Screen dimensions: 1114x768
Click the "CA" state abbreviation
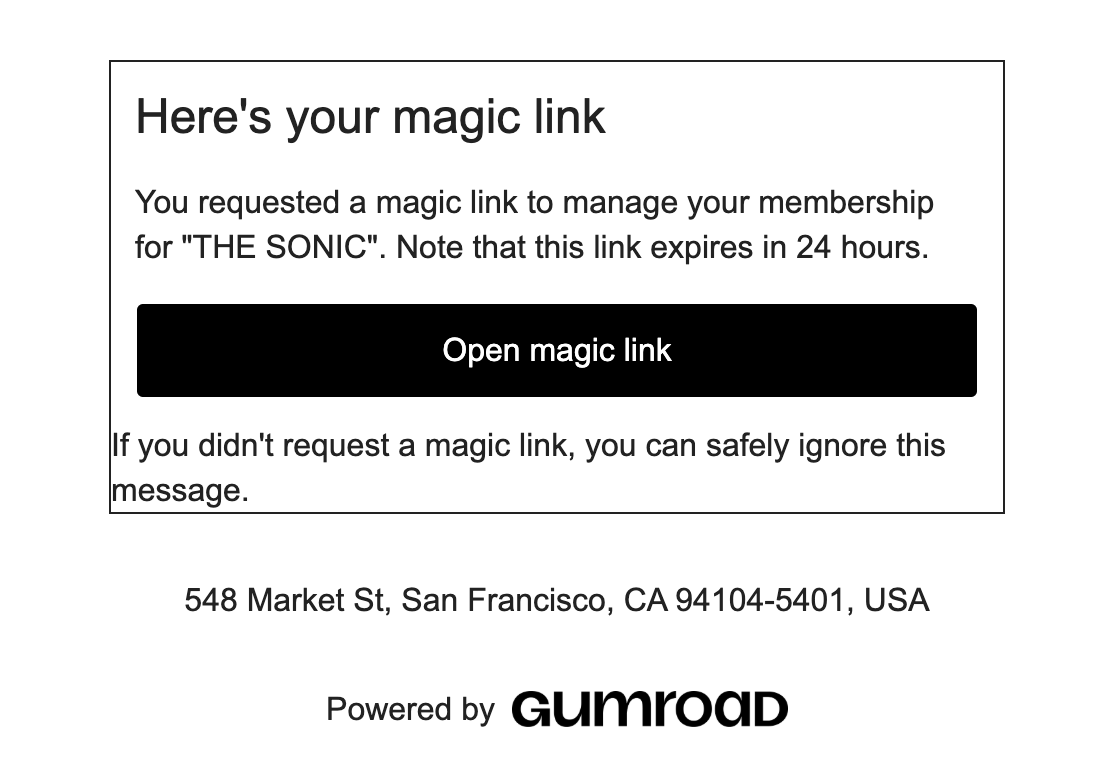coord(646,600)
